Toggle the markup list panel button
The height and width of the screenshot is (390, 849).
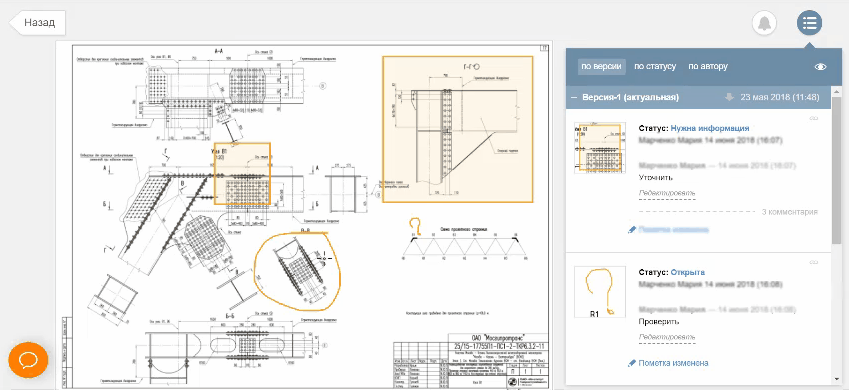(809, 23)
